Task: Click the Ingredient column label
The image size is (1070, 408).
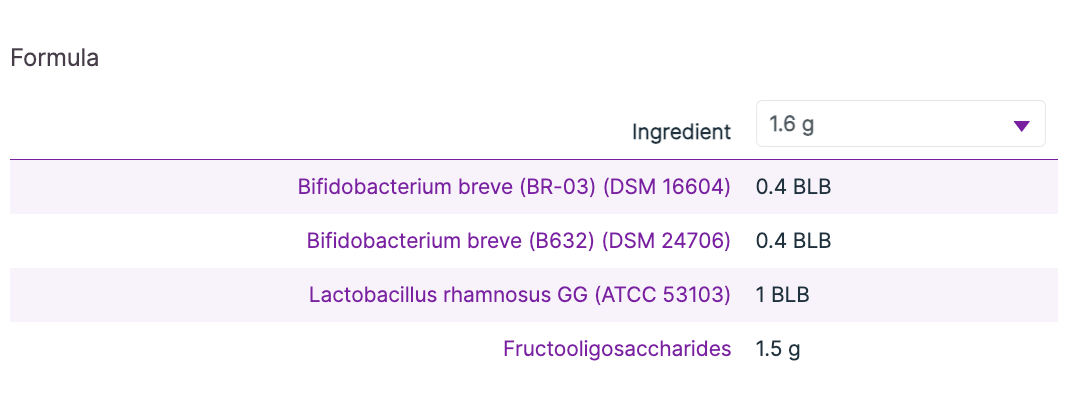Action: tap(681, 132)
